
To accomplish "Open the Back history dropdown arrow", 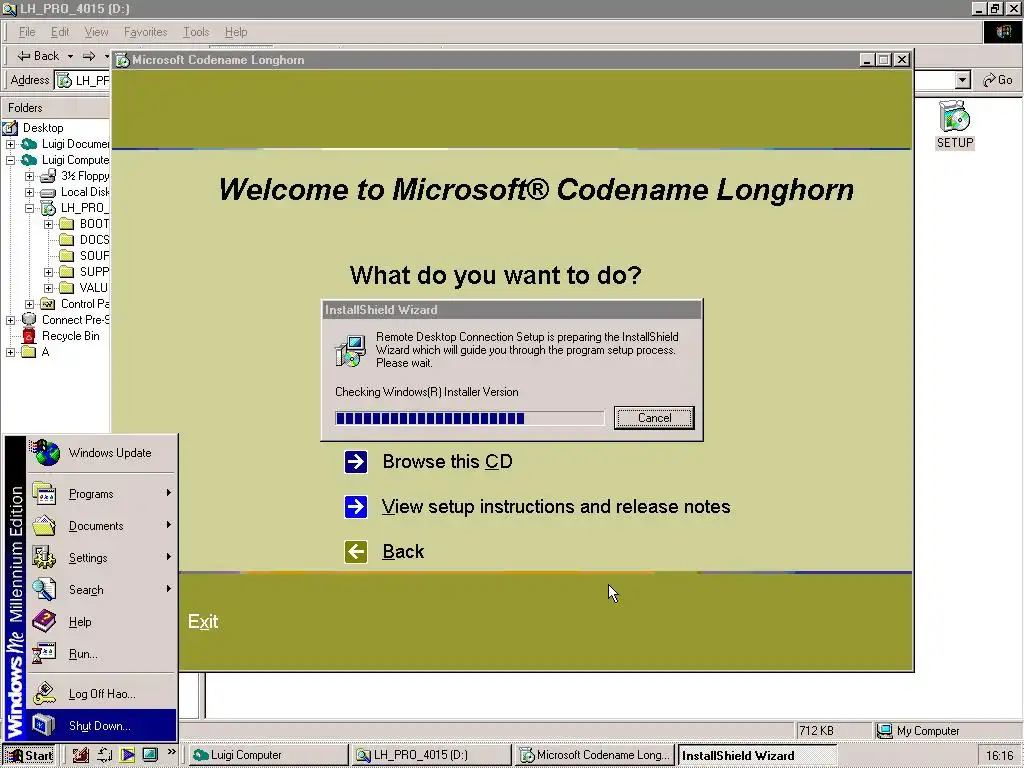I will pyautogui.click(x=70, y=56).
